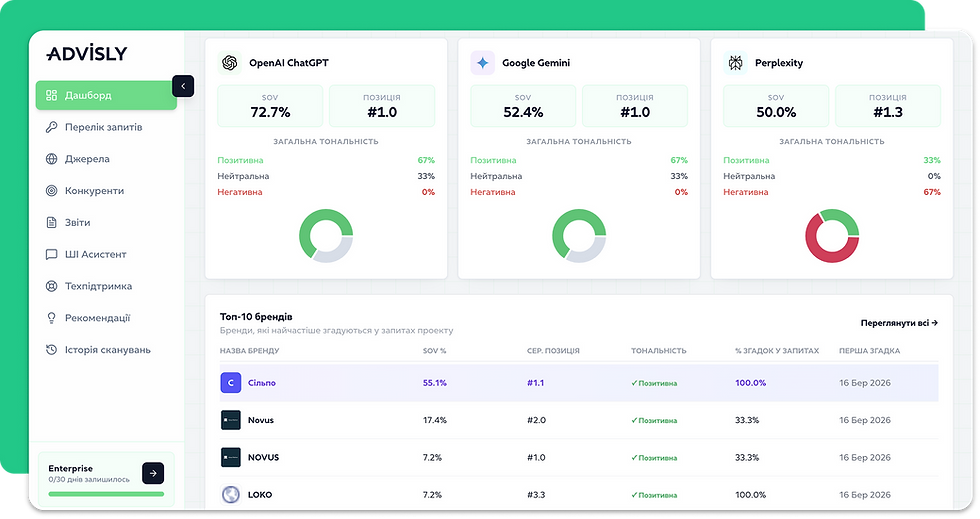Open ШІ Асистент chat
980x519 pixels.
(96, 254)
